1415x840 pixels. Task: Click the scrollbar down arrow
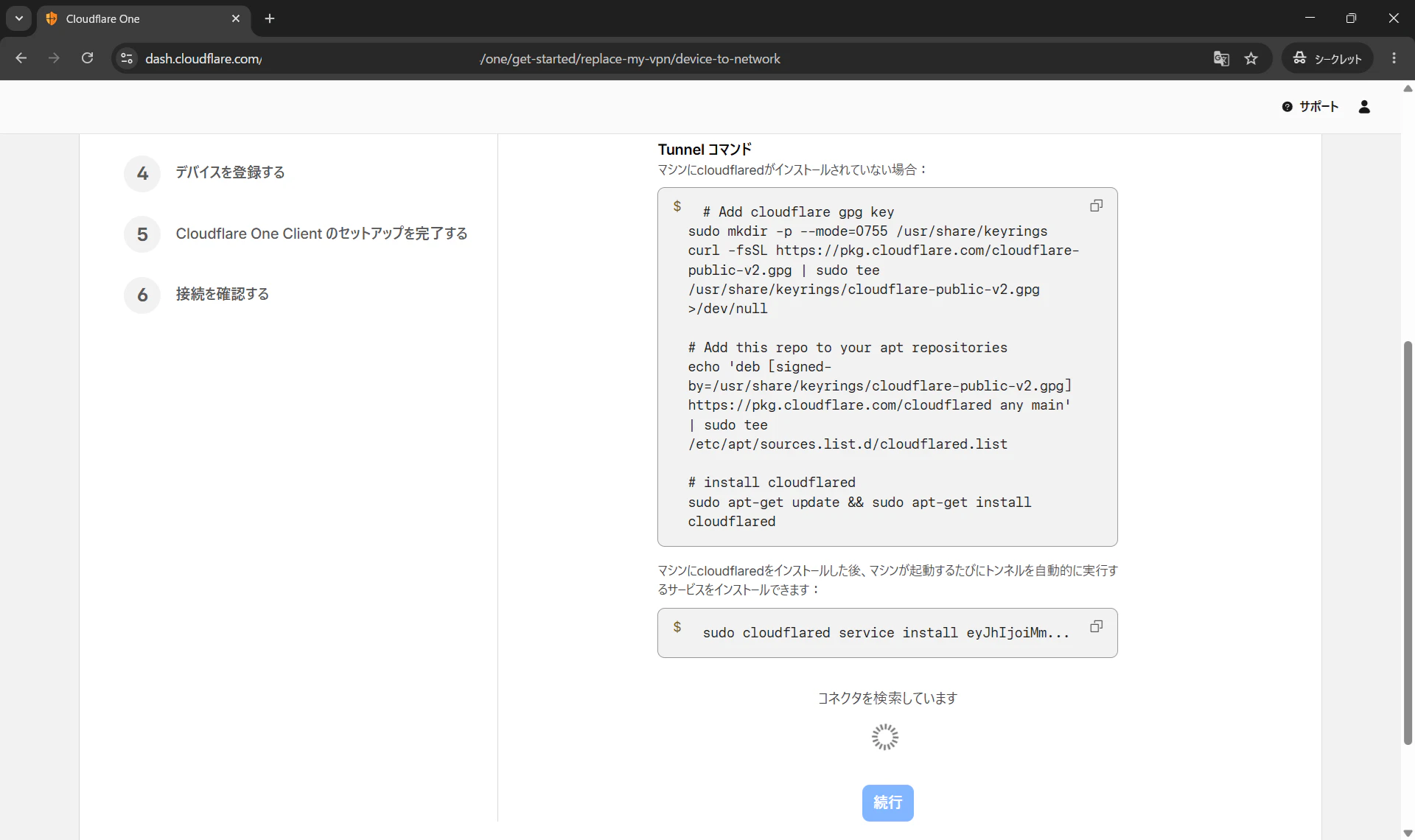point(1408,833)
